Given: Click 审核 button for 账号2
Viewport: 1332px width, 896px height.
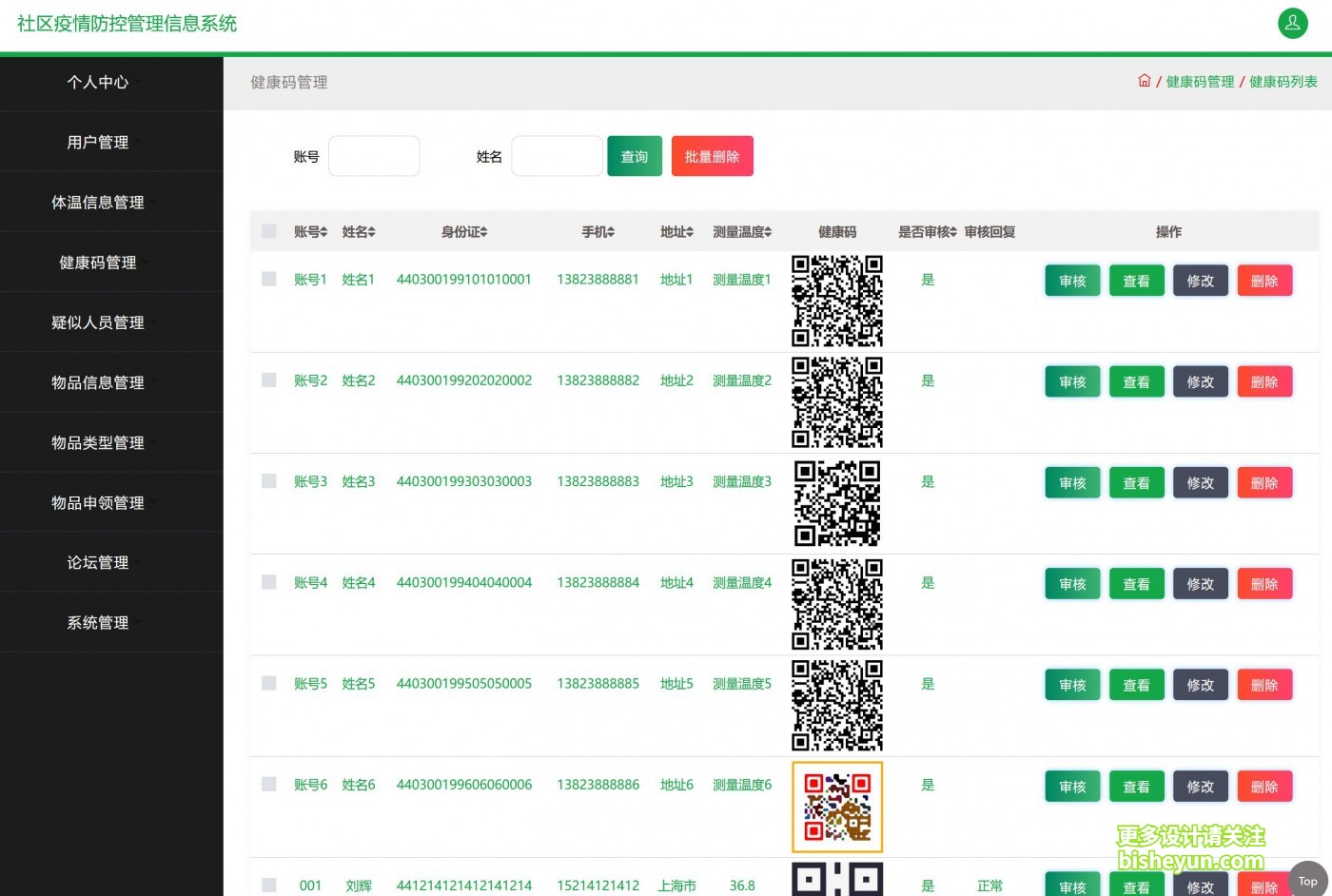Looking at the screenshot, I should tap(1072, 381).
